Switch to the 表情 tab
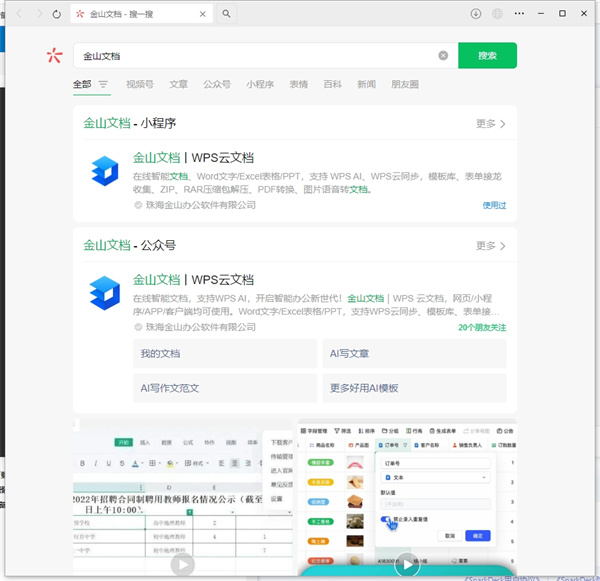This screenshot has width=600, height=581. coord(298,84)
